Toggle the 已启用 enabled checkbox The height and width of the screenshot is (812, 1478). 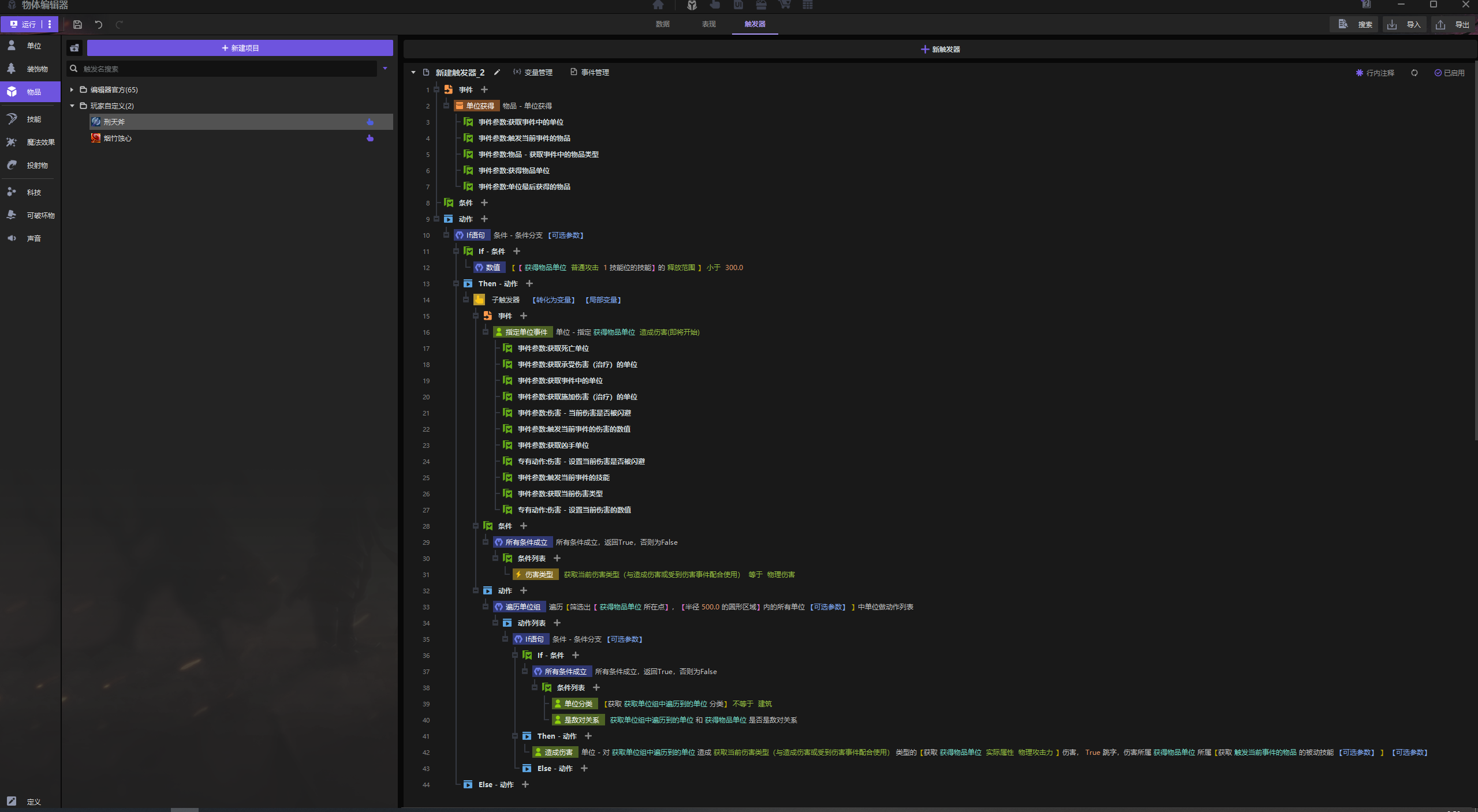pyautogui.click(x=1450, y=73)
